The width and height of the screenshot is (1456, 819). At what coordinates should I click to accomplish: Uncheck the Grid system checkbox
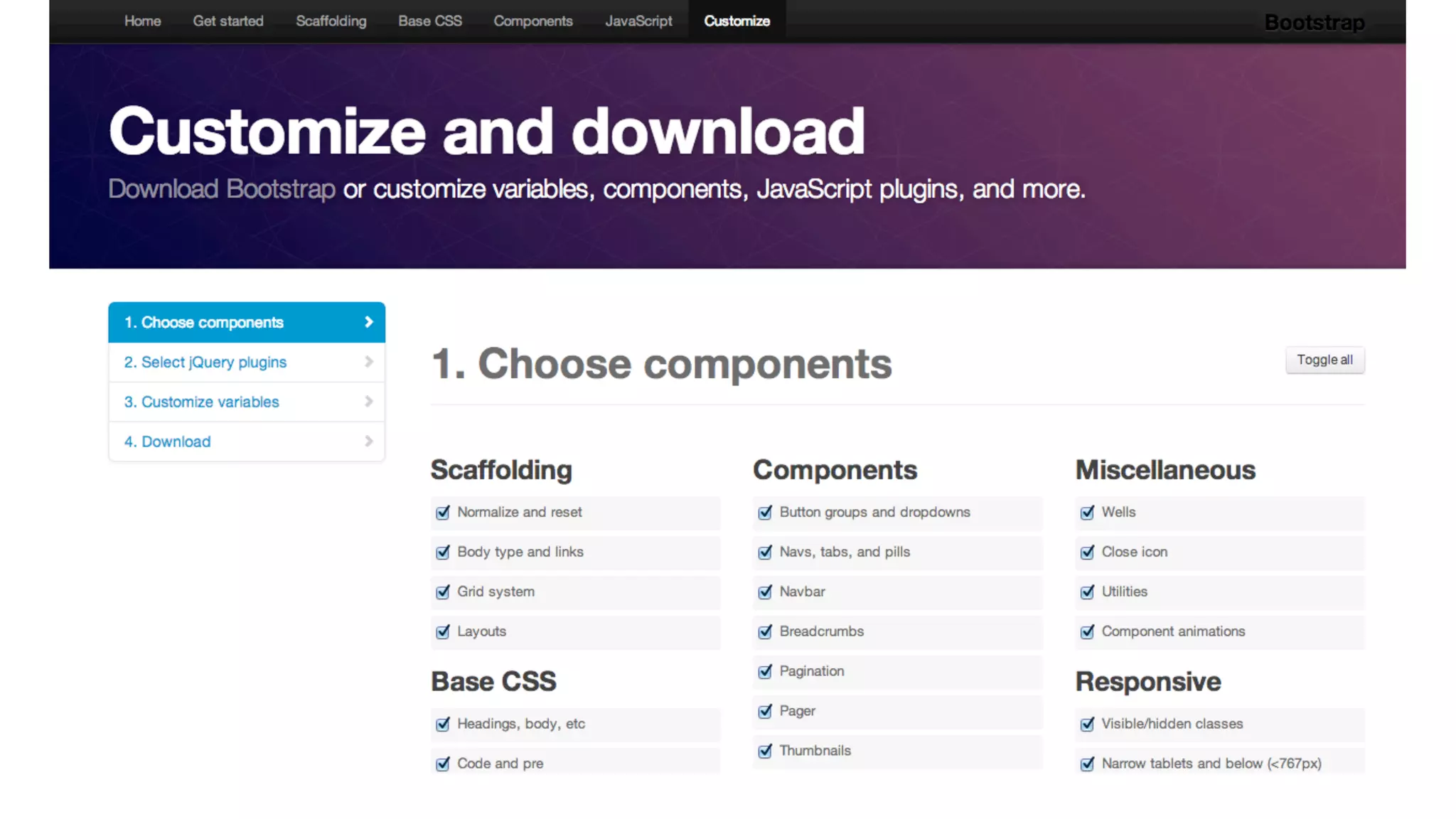(x=443, y=592)
